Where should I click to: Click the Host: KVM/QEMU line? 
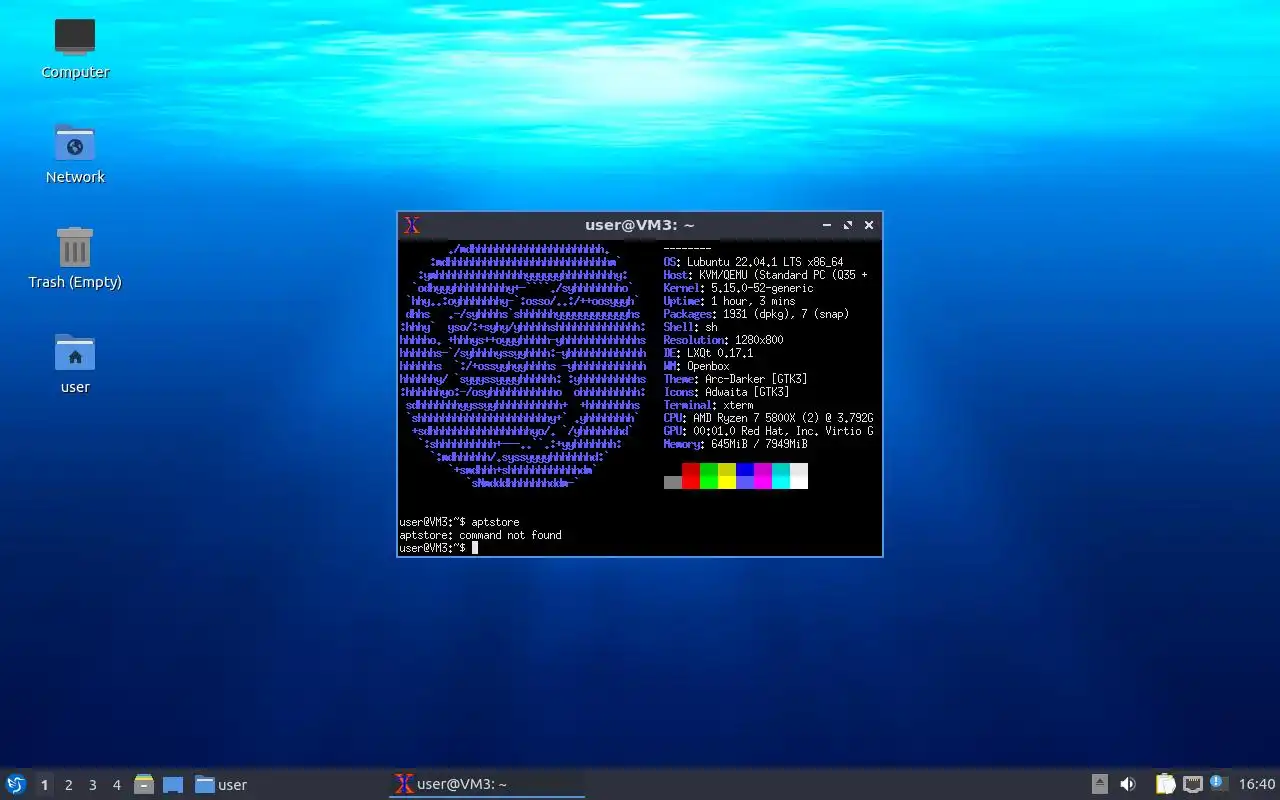765,275
